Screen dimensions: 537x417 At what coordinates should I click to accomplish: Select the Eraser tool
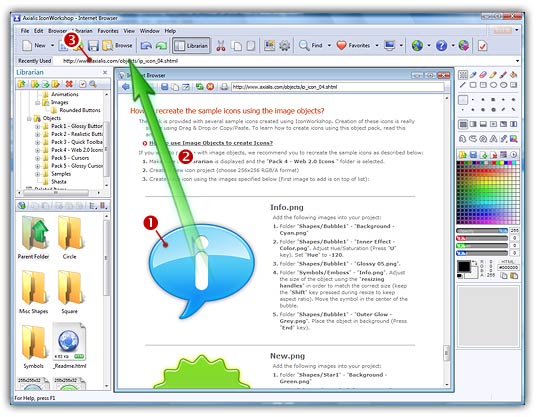pos(483,75)
